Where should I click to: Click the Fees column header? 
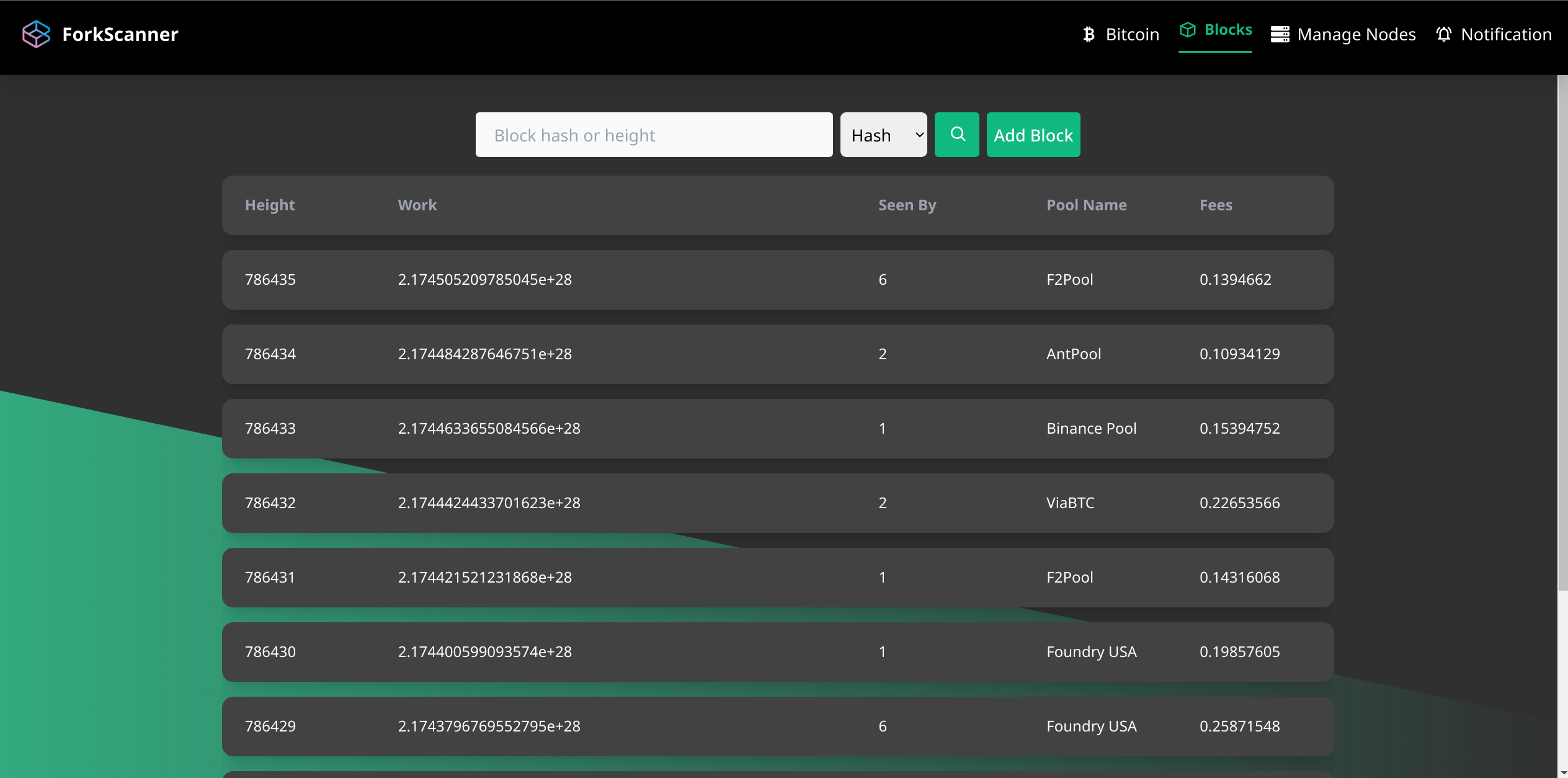click(x=1215, y=205)
